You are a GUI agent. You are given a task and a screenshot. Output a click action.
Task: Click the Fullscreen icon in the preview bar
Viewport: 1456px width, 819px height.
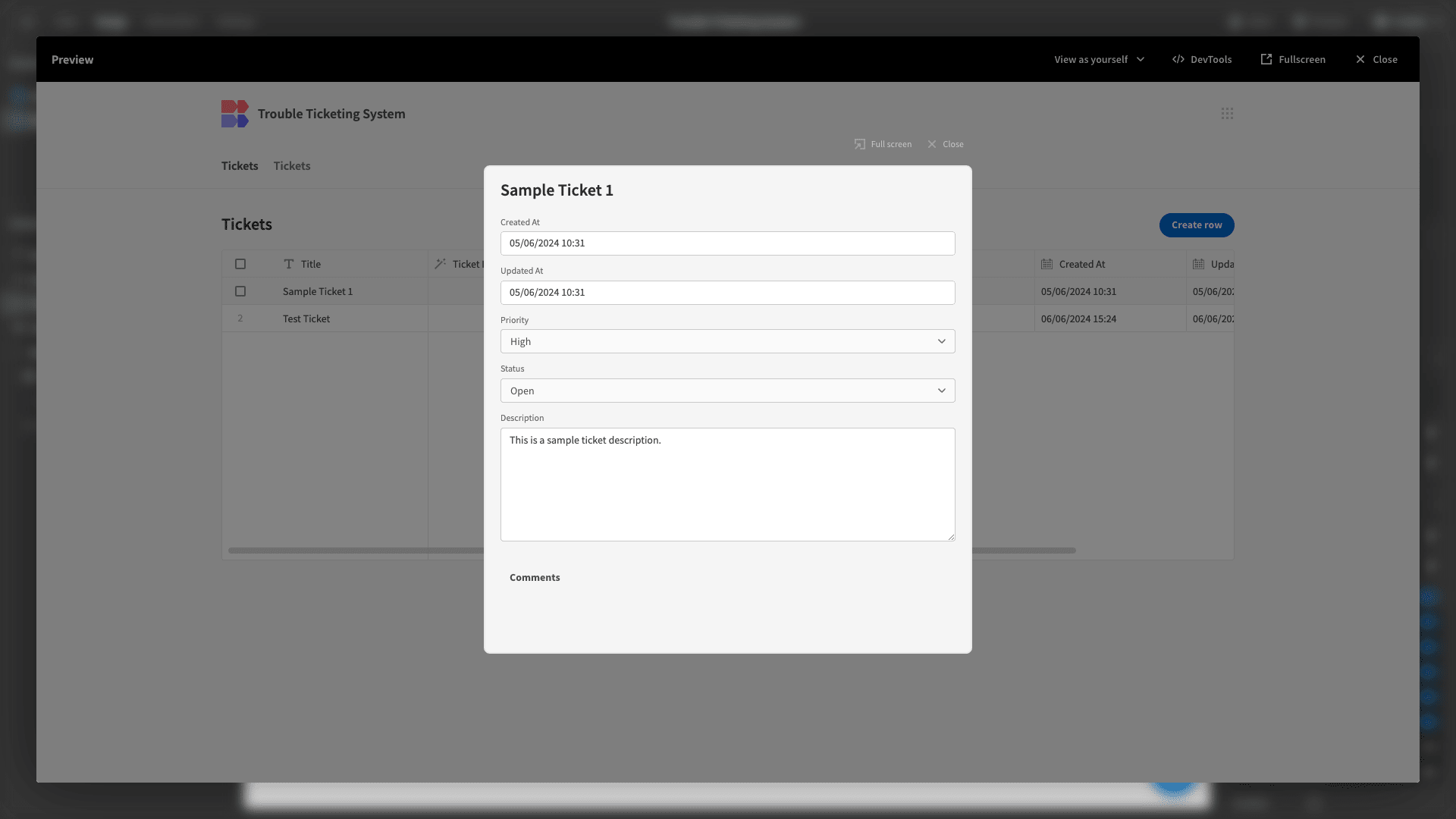(1266, 59)
